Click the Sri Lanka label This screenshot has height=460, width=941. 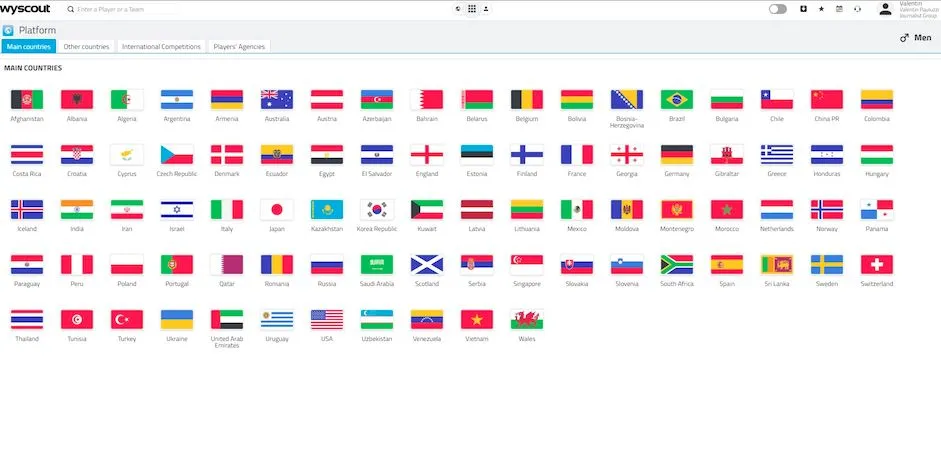(x=777, y=284)
